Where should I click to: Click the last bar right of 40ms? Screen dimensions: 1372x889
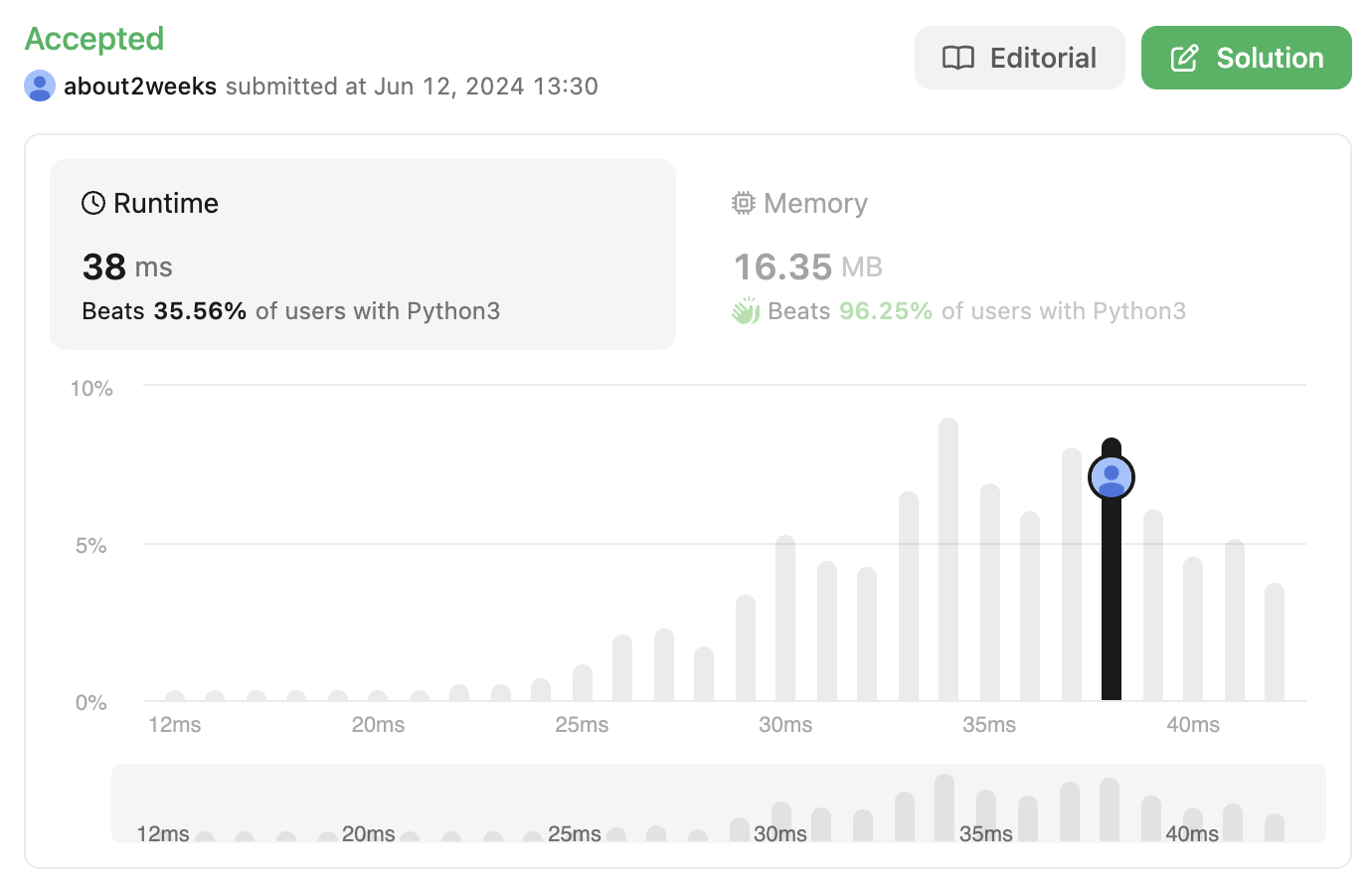pyautogui.click(x=1275, y=643)
